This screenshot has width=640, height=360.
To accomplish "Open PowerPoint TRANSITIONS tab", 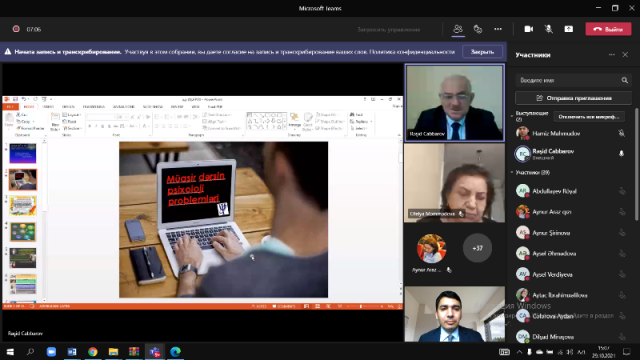I will pyautogui.click(x=94, y=107).
